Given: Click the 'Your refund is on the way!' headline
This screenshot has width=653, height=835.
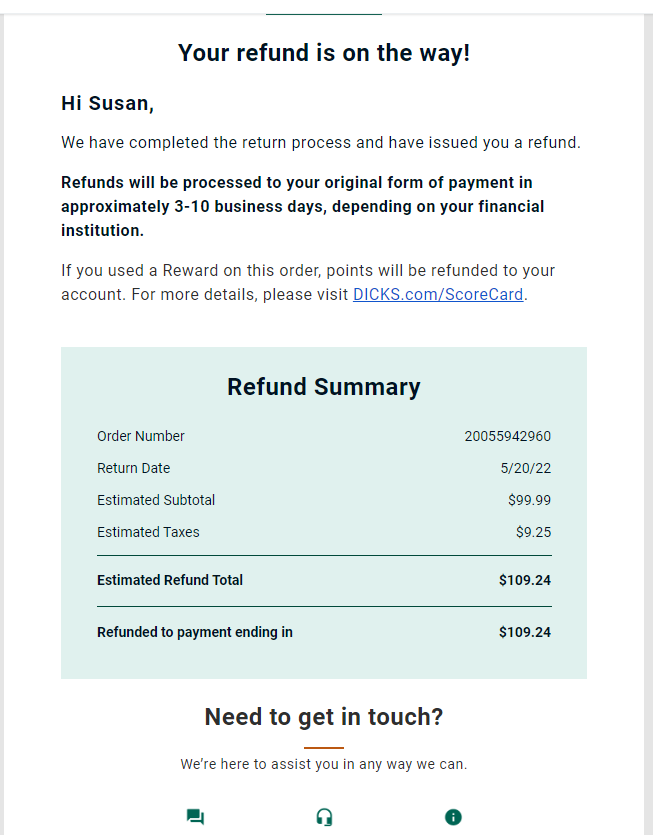Looking at the screenshot, I should (x=324, y=53).
